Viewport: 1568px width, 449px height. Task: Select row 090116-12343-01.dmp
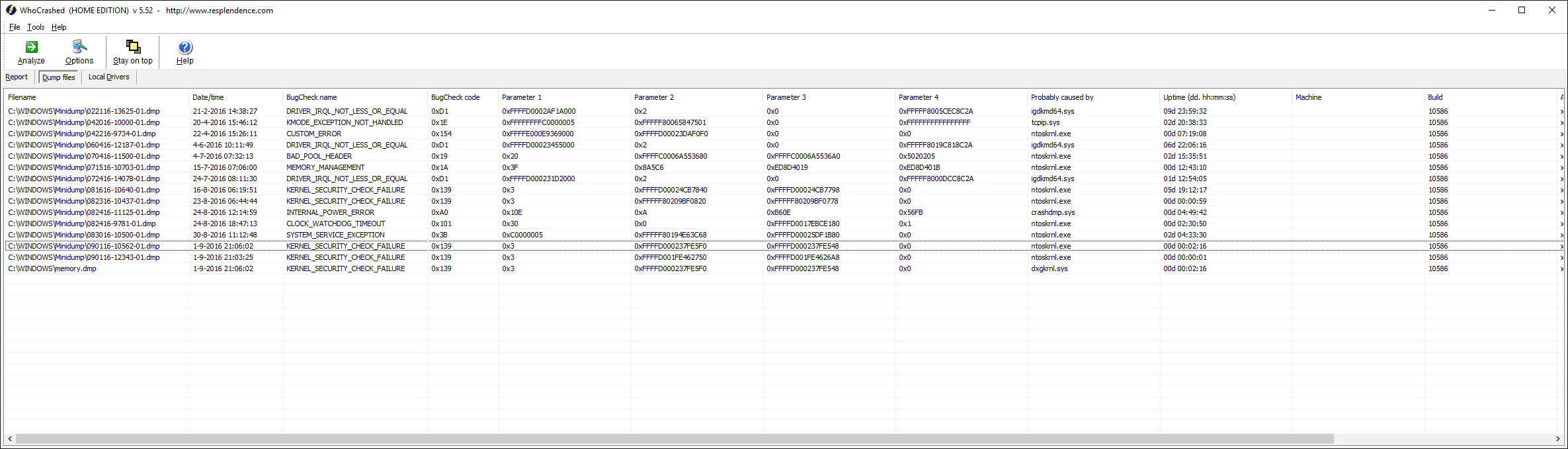[784, 257]
